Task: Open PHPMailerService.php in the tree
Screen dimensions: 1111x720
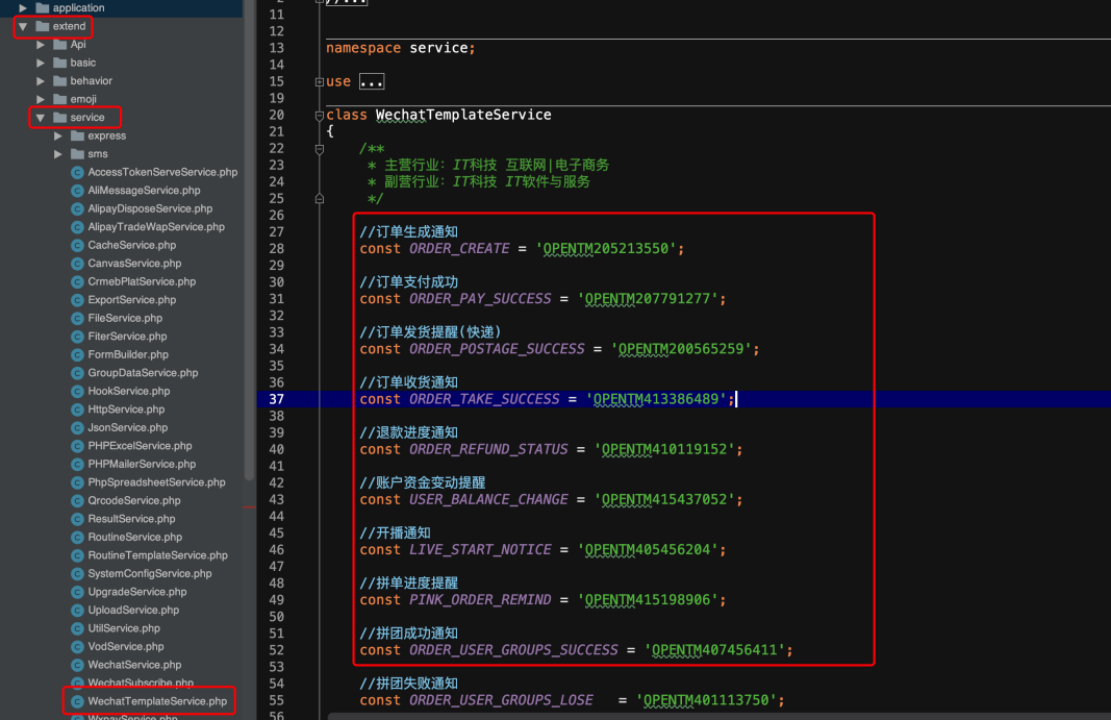Action: click(x=142, y=464)
